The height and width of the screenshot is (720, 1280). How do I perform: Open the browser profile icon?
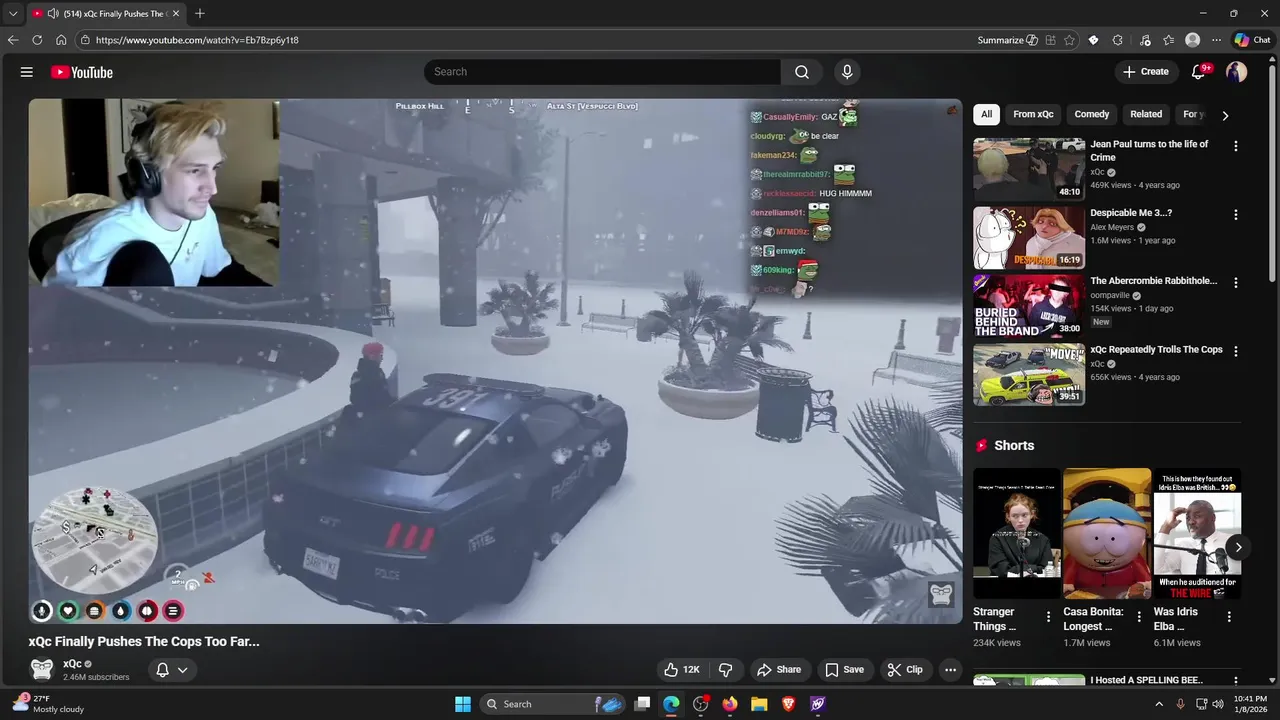tap(1192, 40)
